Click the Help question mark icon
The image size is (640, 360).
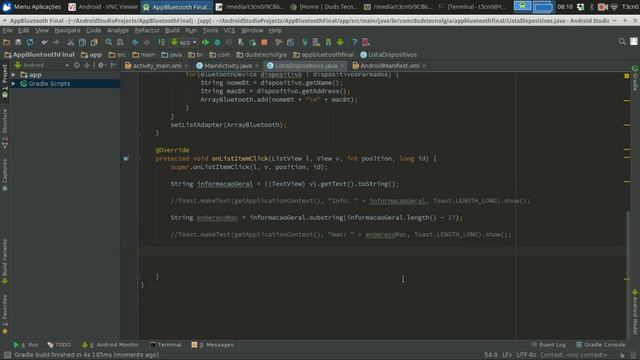click(x=354, y=42)
